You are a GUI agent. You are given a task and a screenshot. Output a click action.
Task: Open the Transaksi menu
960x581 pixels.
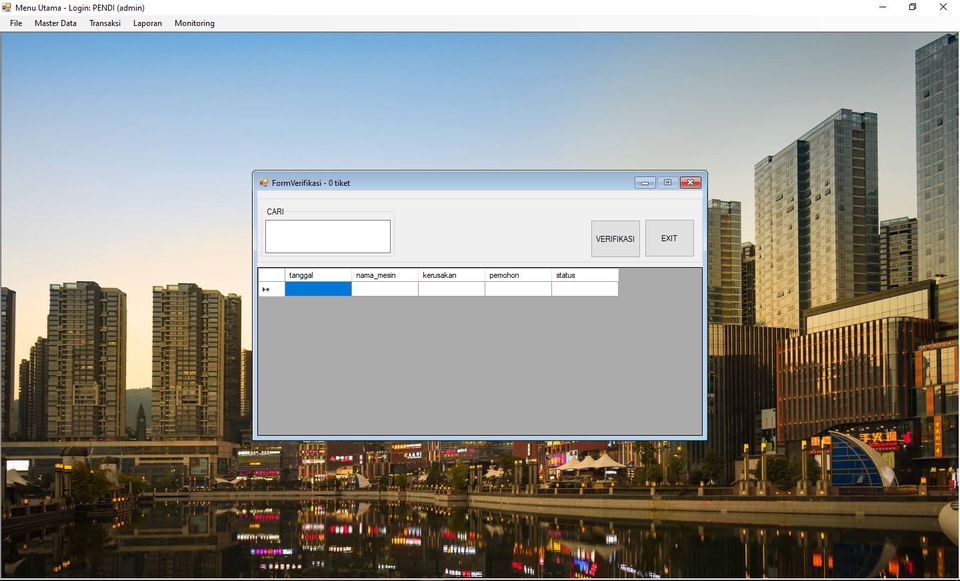tap(104, 23)
